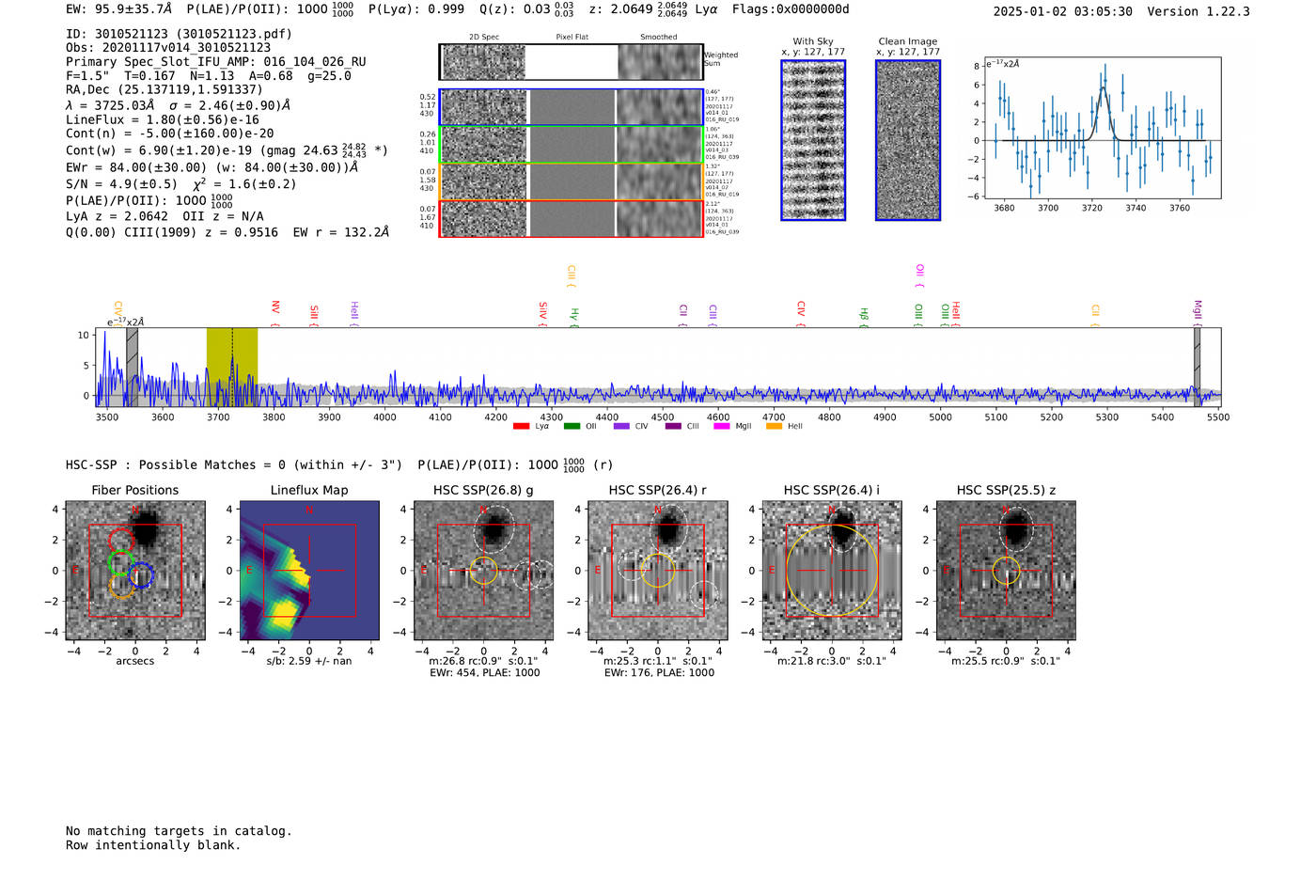Select the green-framed fiber spectrum row

[571, 145]
